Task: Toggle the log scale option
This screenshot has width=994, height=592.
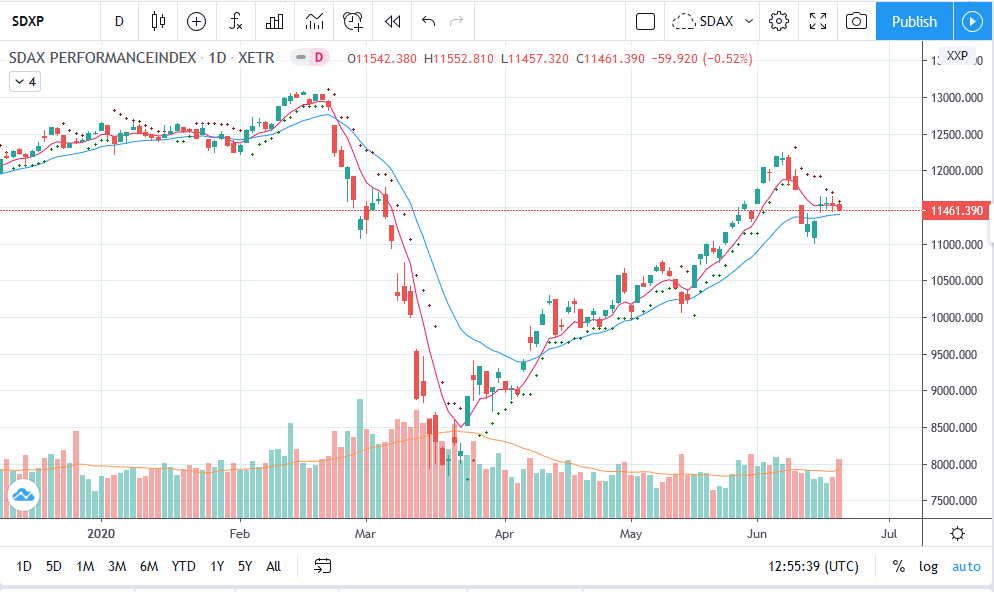Action: pyautogui.click(x=928, y=567)
